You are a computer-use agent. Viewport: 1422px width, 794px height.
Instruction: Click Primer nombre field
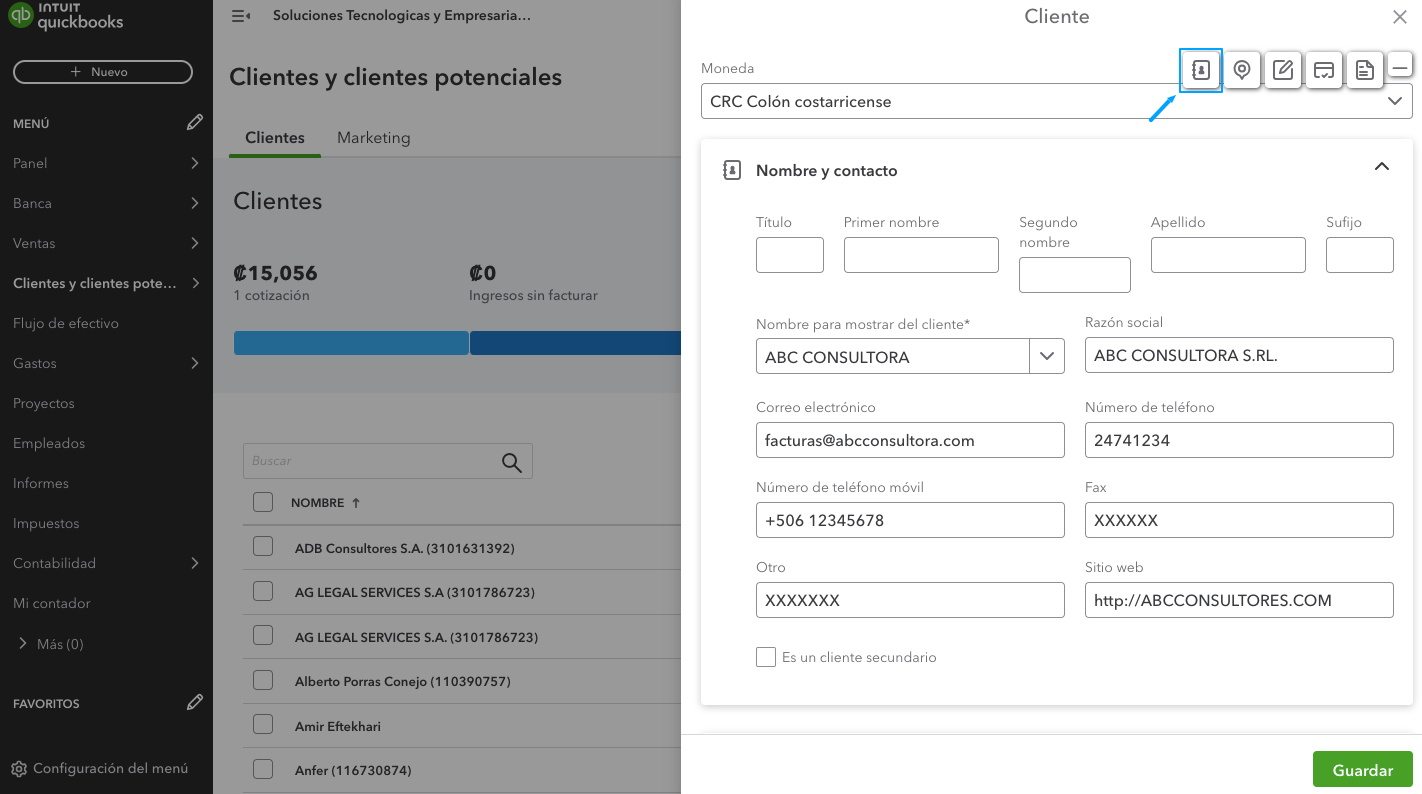pyautogui.click(x=921, y=255)
